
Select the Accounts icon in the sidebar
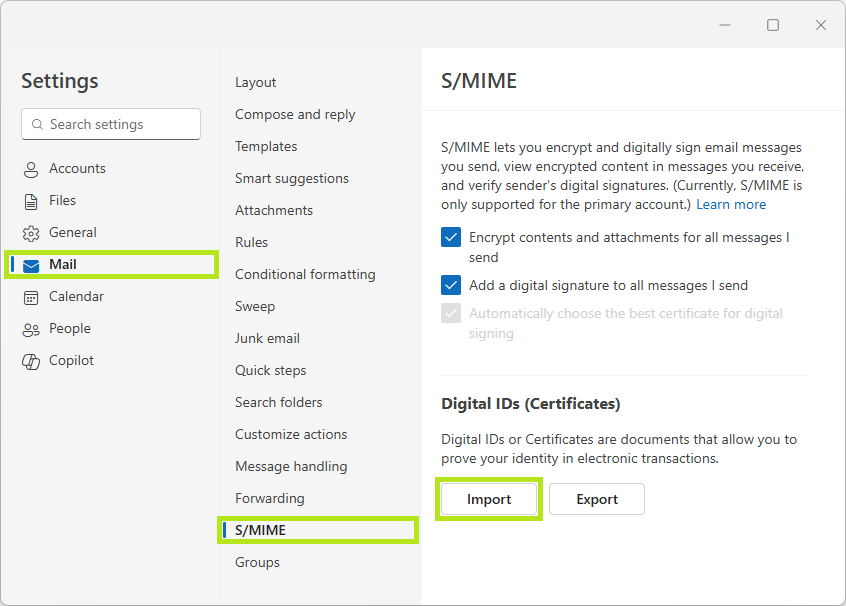point(31,168)
